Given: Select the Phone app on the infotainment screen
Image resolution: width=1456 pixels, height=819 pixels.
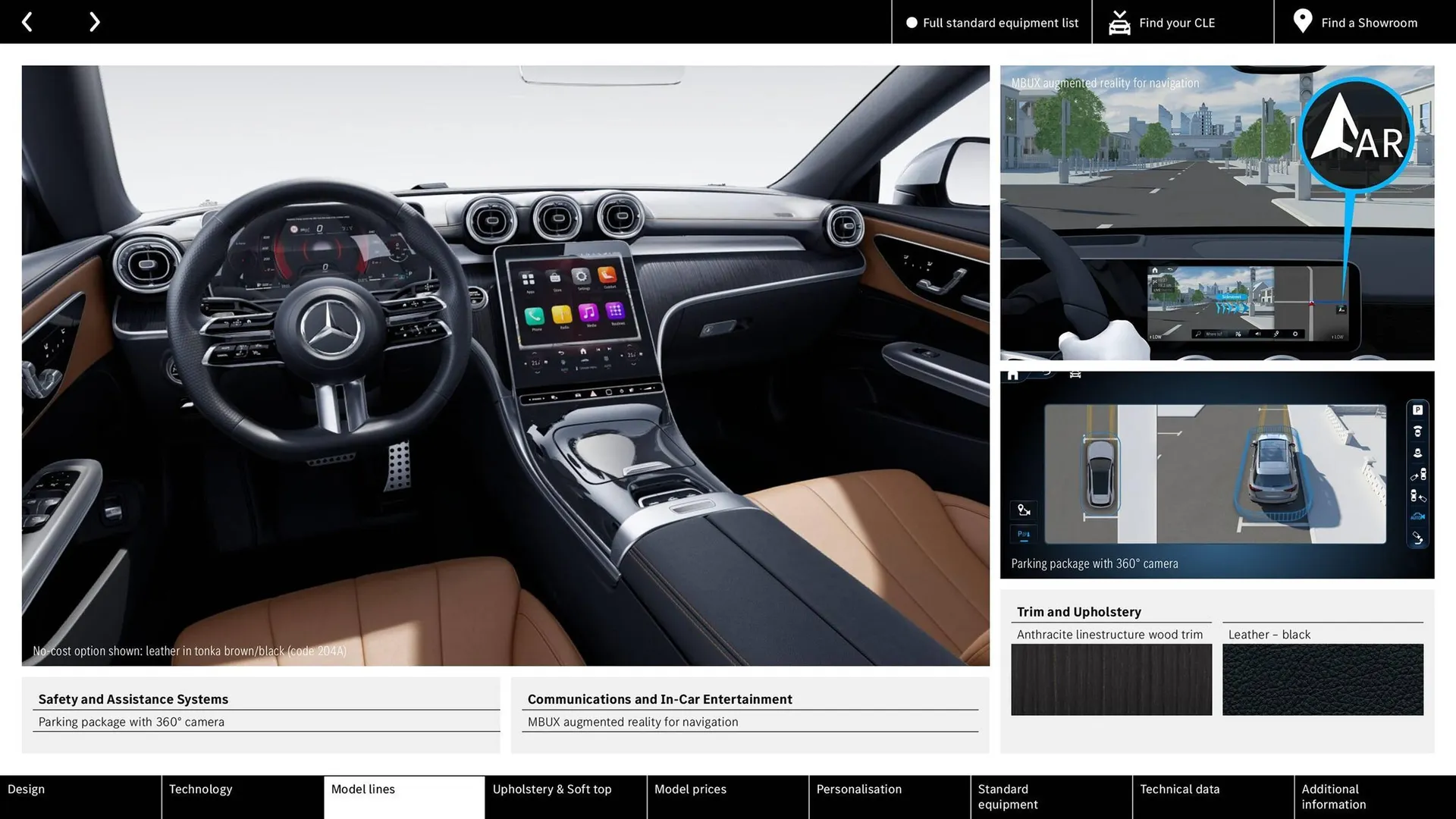Looking at the screenshot, I should [534, 315].
